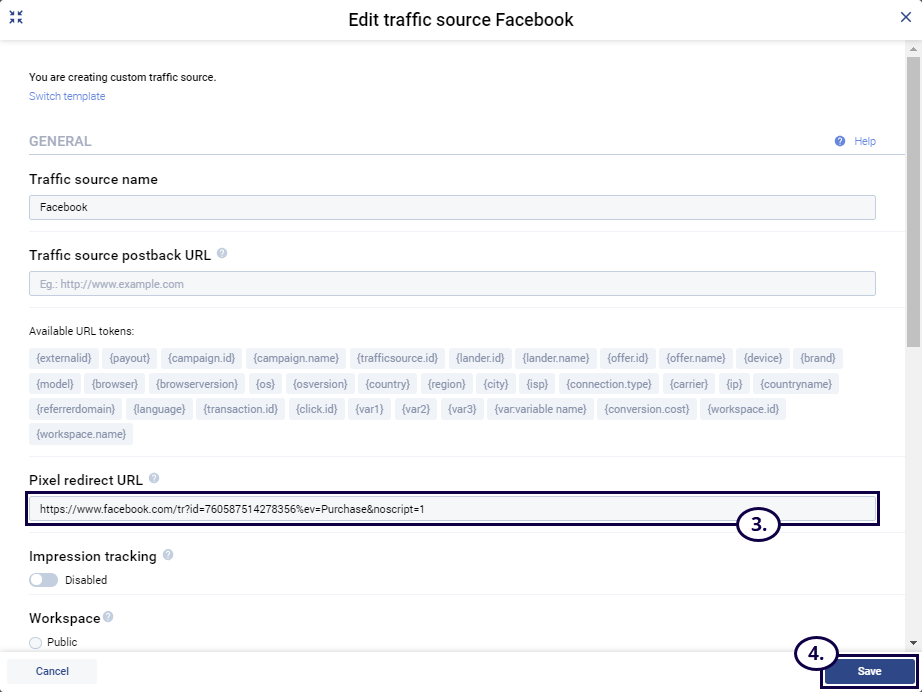Click the scrollbar down arrow
Viewport: 922px width, 692px height.
(x=913, y=642)
